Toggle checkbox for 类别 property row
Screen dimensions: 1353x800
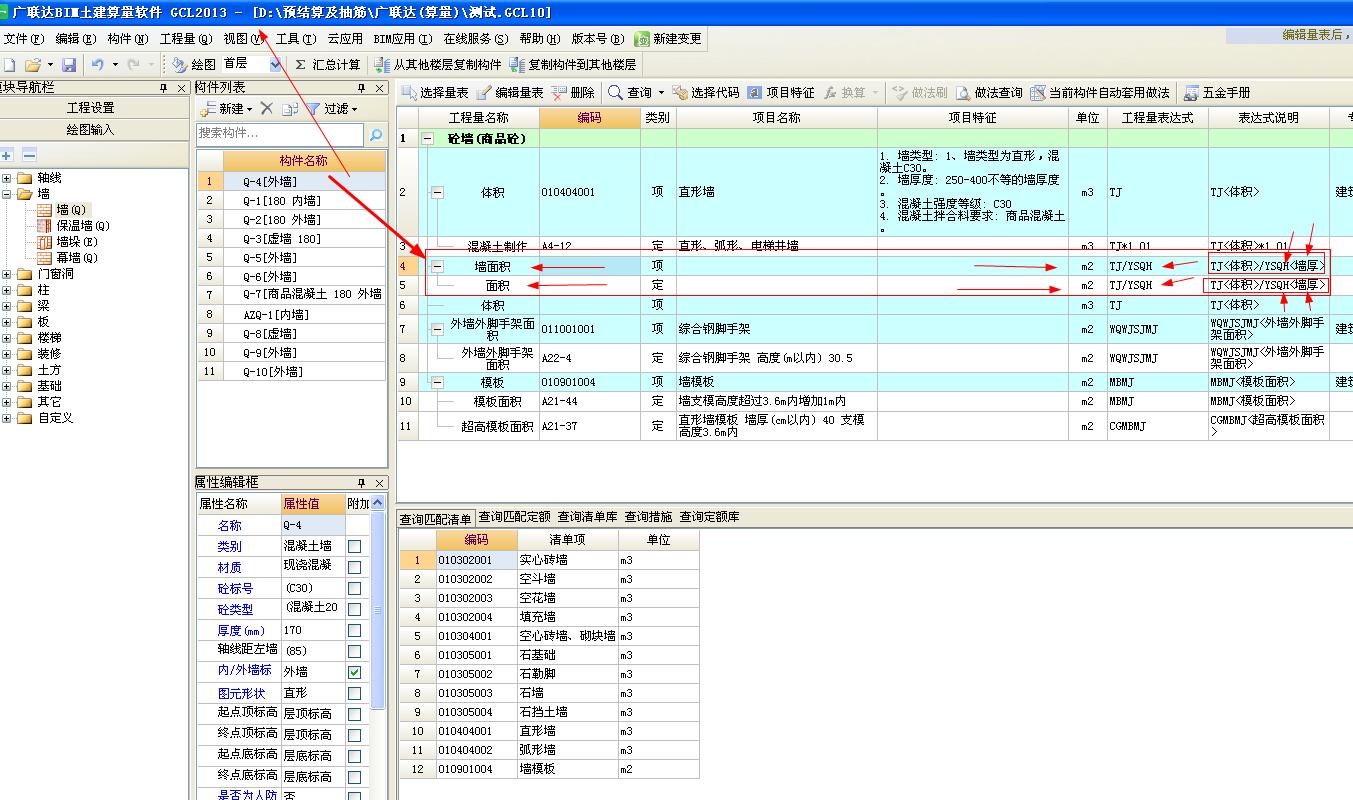tap(354, 547)
